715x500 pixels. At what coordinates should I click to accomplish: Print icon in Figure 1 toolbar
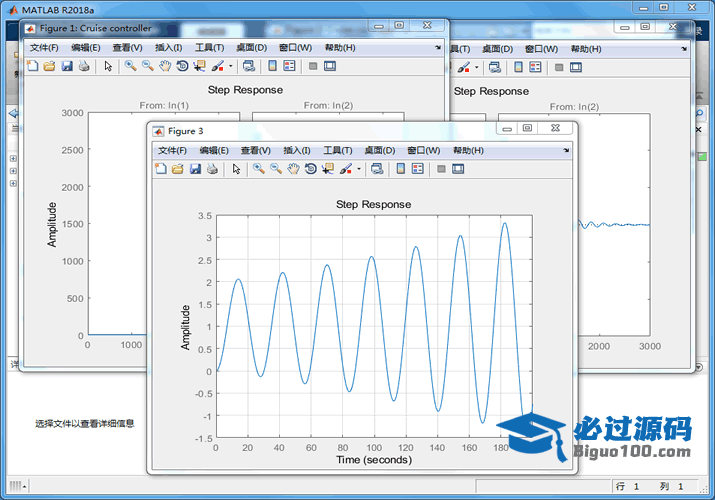84,66
